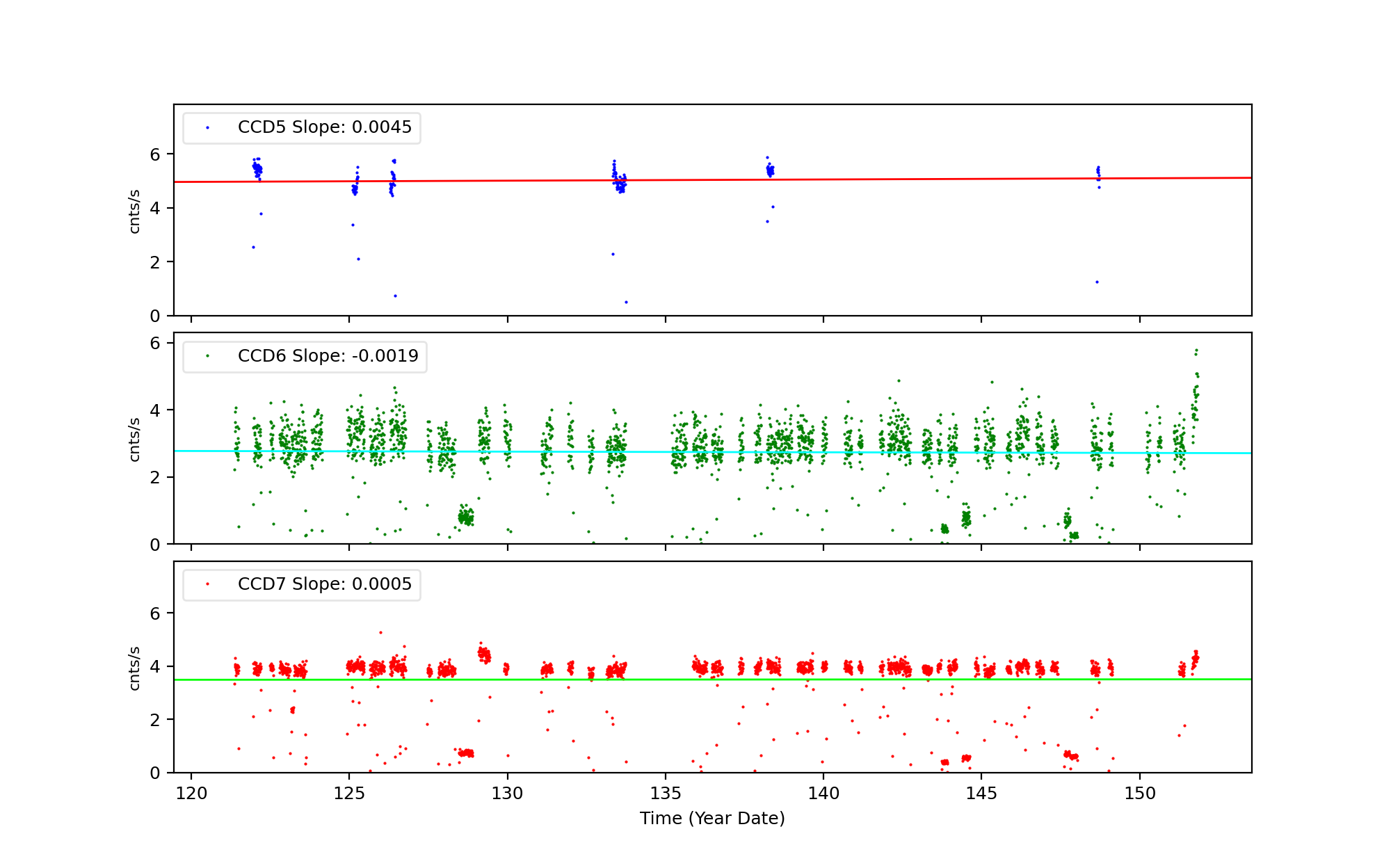Image resolution: width=1391 pixels, height=868 pixels.
Task: Click the 130 x-axis tick label
Action: coord(507,794)
